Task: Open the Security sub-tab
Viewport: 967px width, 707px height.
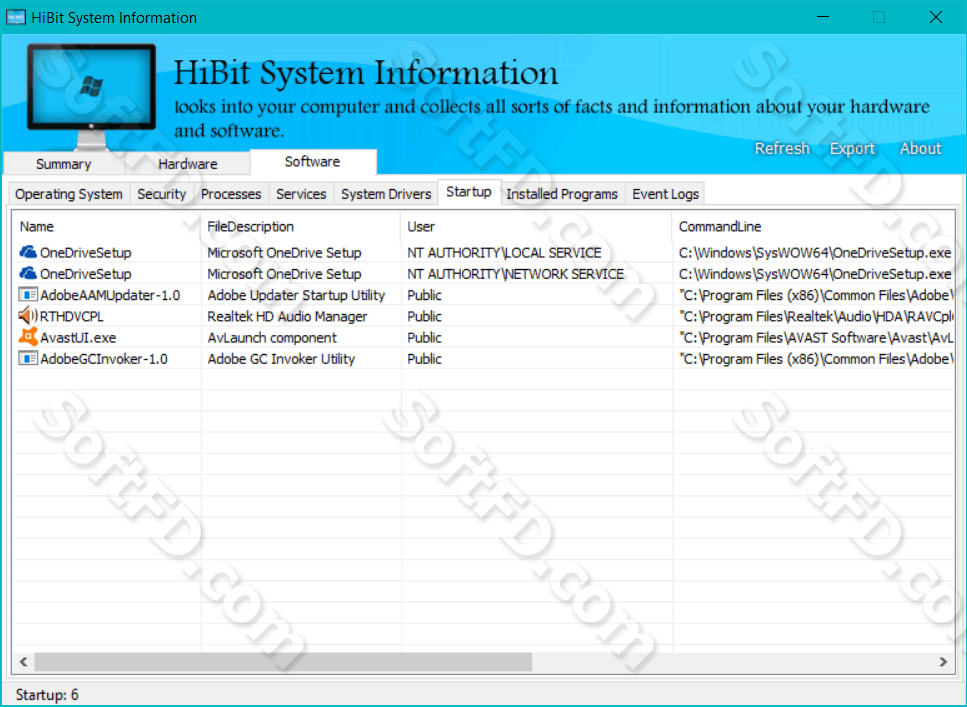Action: [x=162, y=194]
